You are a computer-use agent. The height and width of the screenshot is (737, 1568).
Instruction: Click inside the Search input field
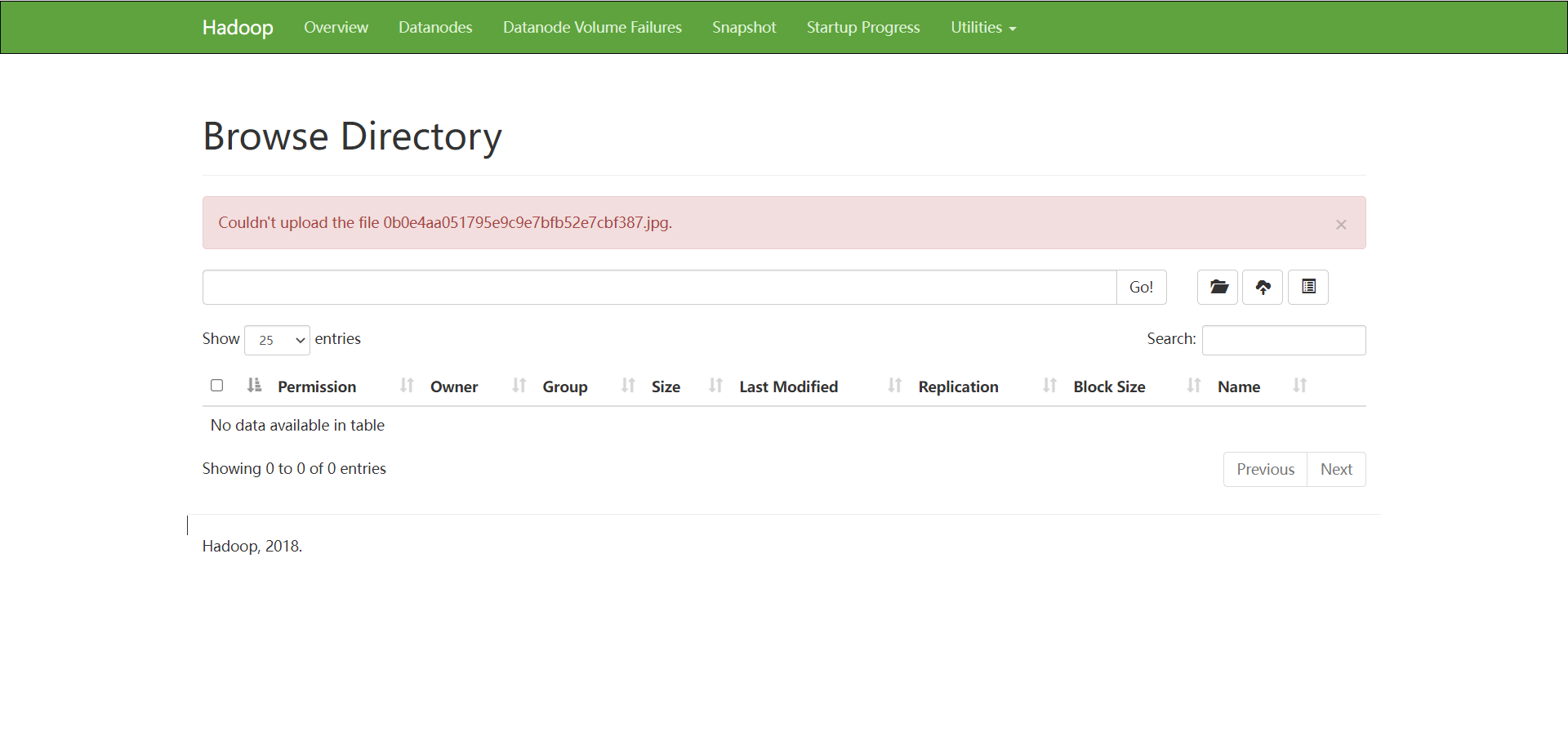click(x=1283, y=340)
